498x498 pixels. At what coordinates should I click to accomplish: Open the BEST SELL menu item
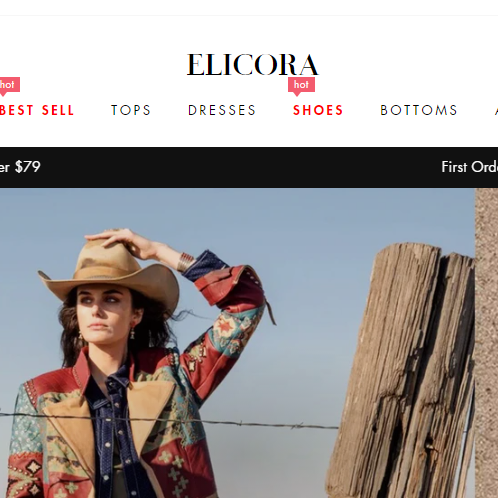pyautogui.click(x=37, y=110)
